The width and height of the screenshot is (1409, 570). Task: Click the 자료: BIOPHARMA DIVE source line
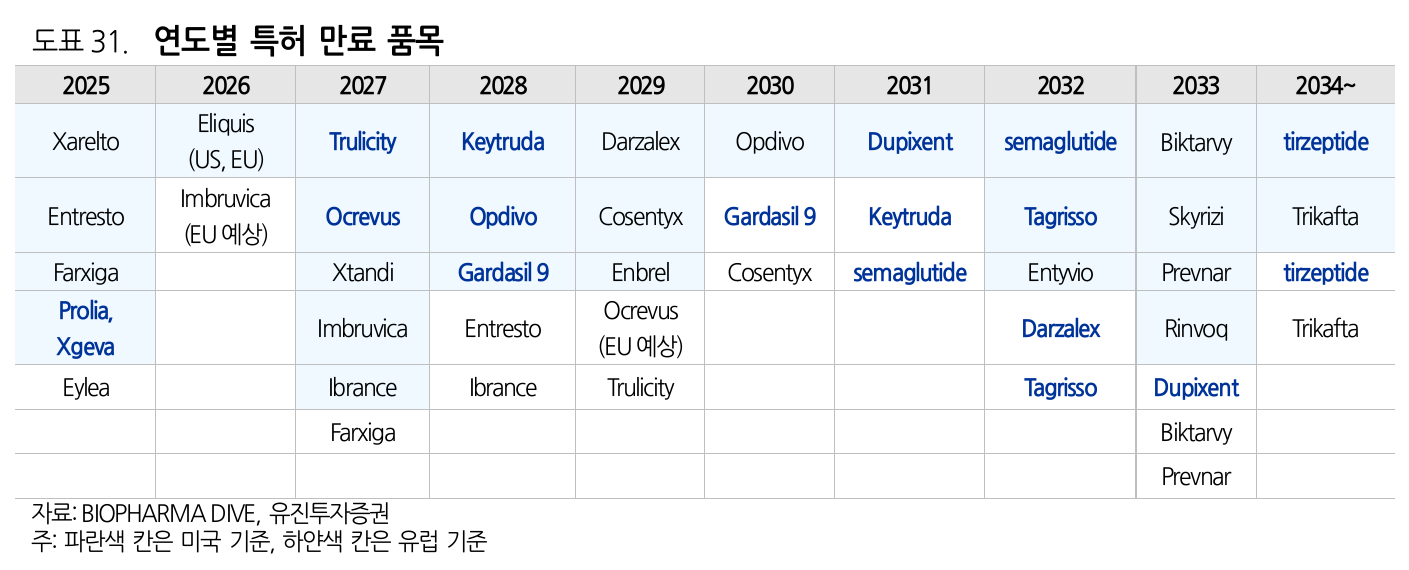pyautogui.click(x=210, y=514)
